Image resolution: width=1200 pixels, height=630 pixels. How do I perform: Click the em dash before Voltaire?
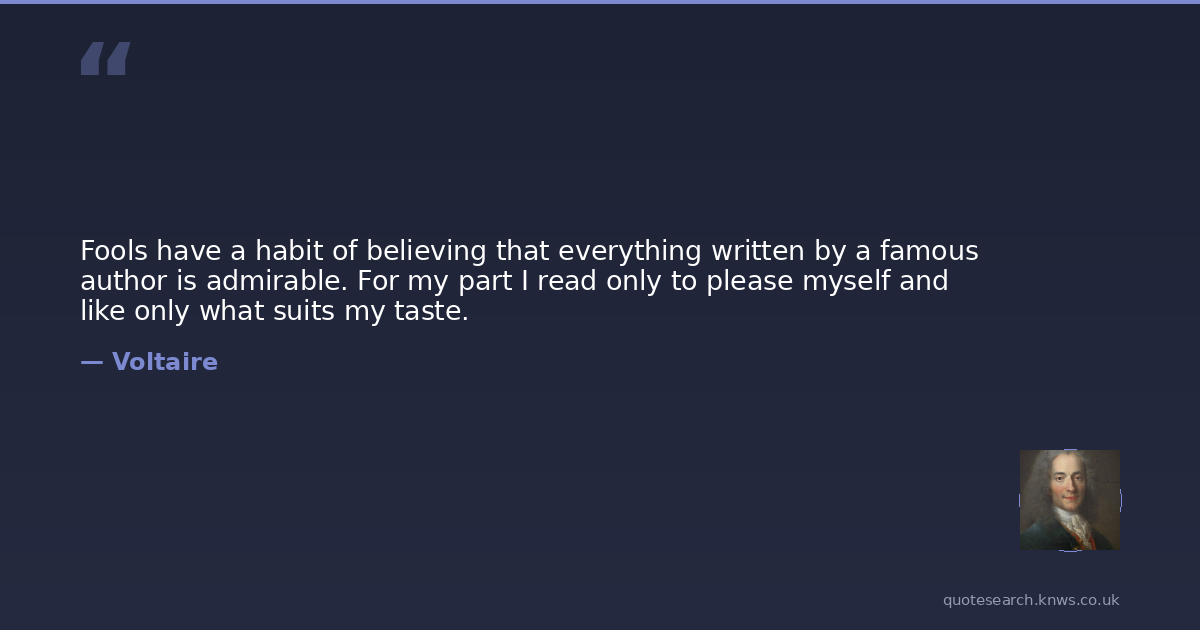click(91, 362)
